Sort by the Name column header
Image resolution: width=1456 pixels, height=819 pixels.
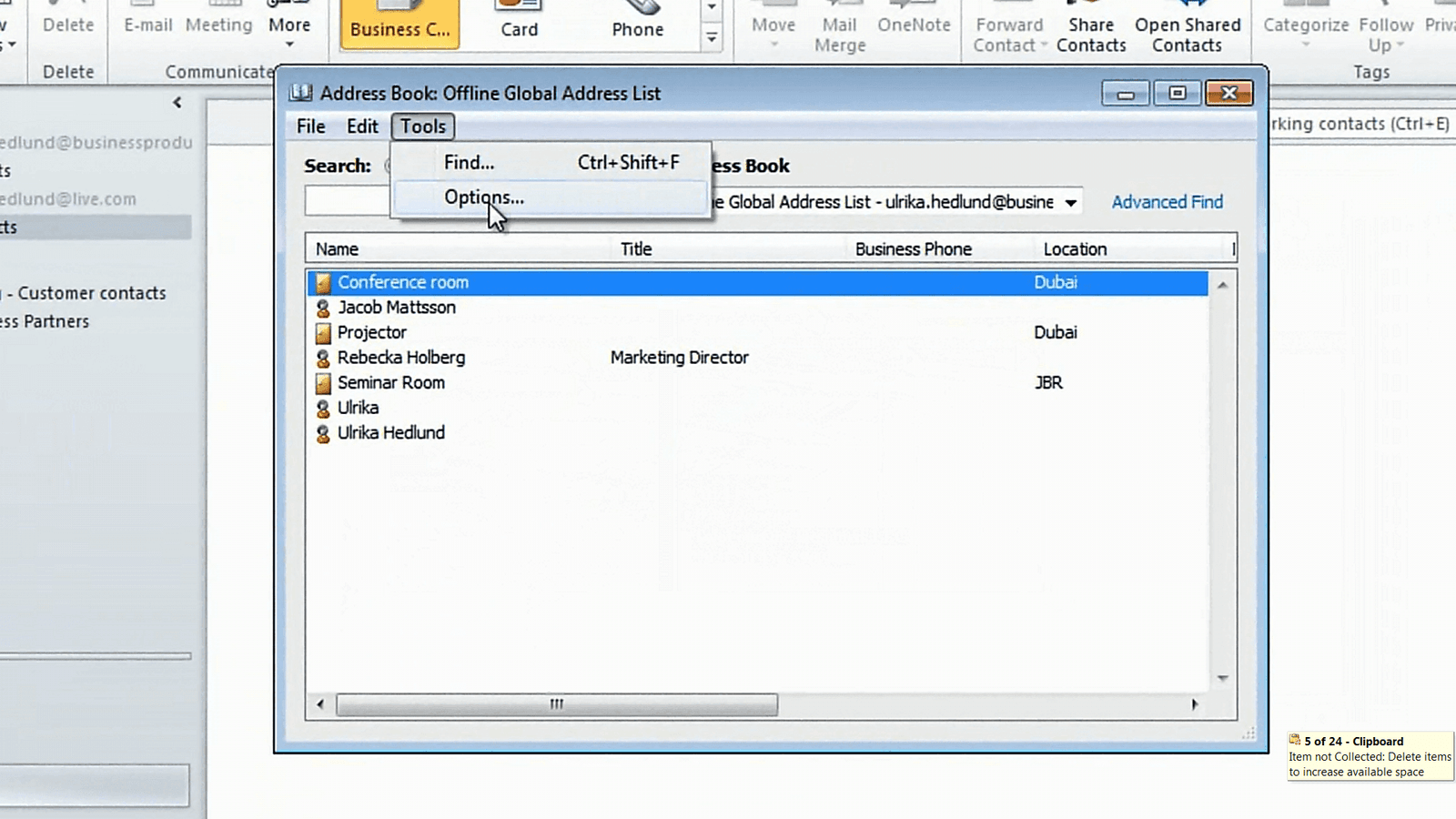460,249
